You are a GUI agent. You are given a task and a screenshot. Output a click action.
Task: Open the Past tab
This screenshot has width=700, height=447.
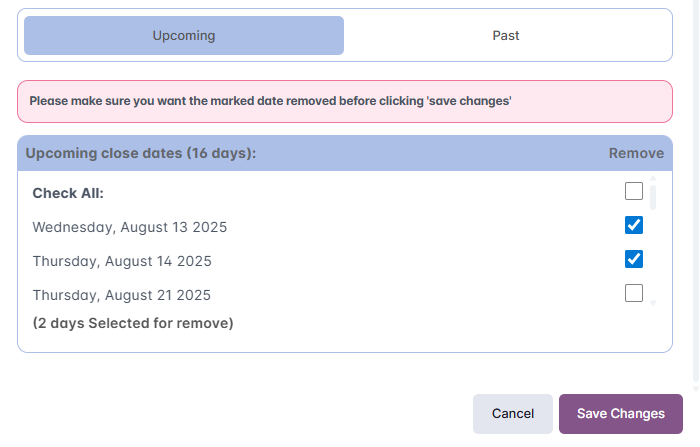506,35
